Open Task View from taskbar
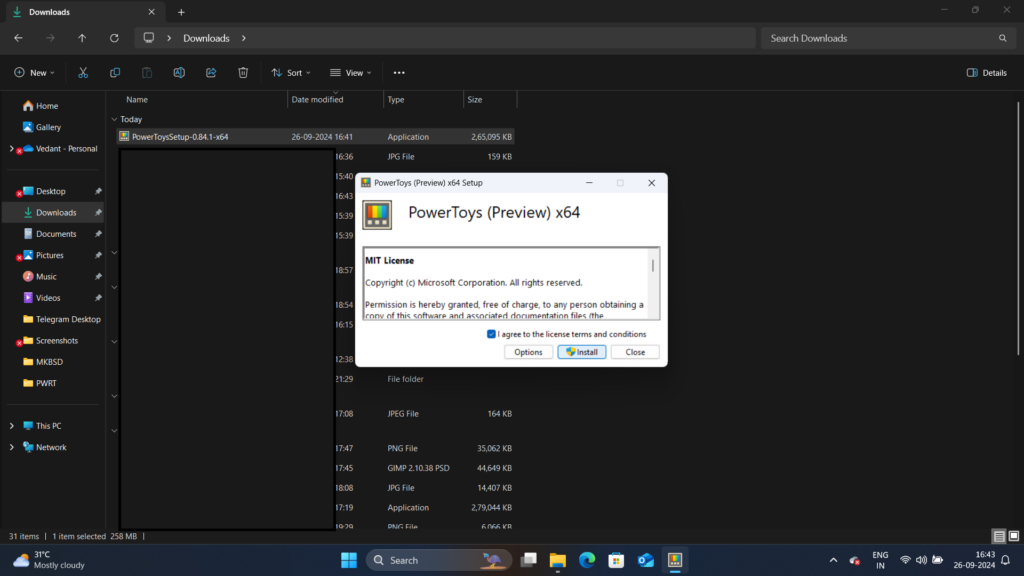The width and height of the screenshot is (1024, 576). [528, 560]
